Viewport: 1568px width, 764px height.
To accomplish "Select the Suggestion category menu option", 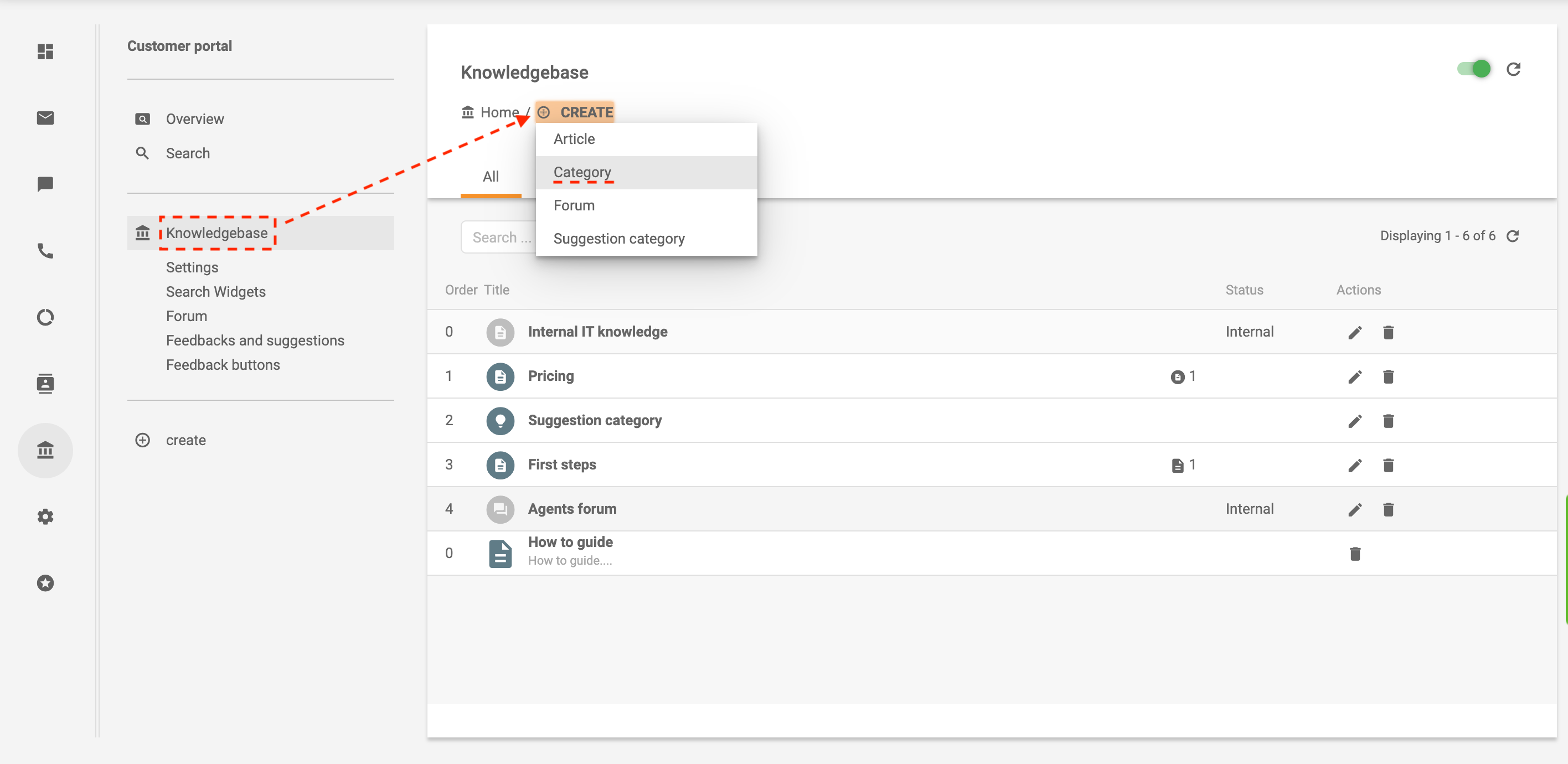I will coord(620,238).
